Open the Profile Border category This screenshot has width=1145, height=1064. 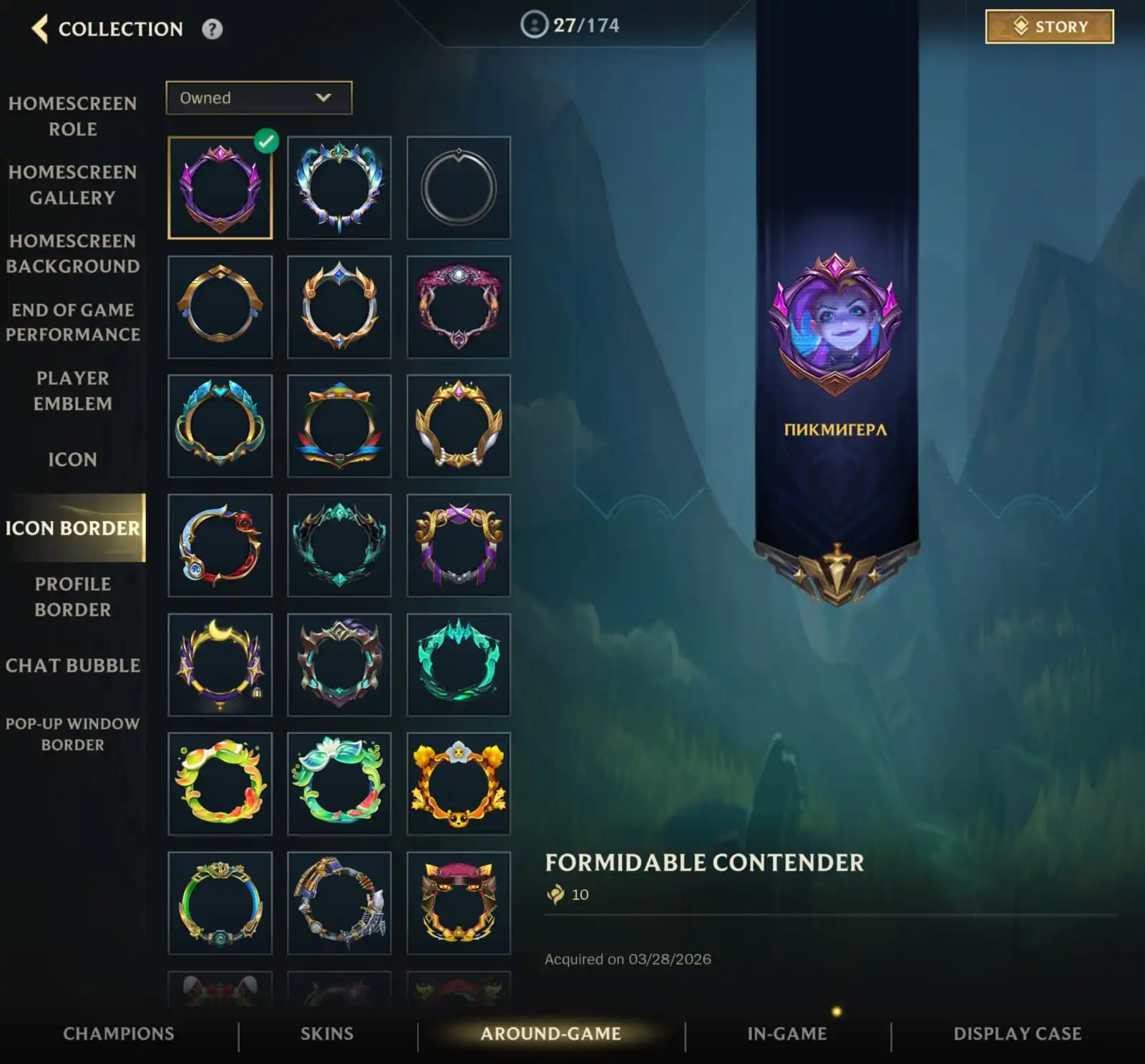(x=73, y=597)
